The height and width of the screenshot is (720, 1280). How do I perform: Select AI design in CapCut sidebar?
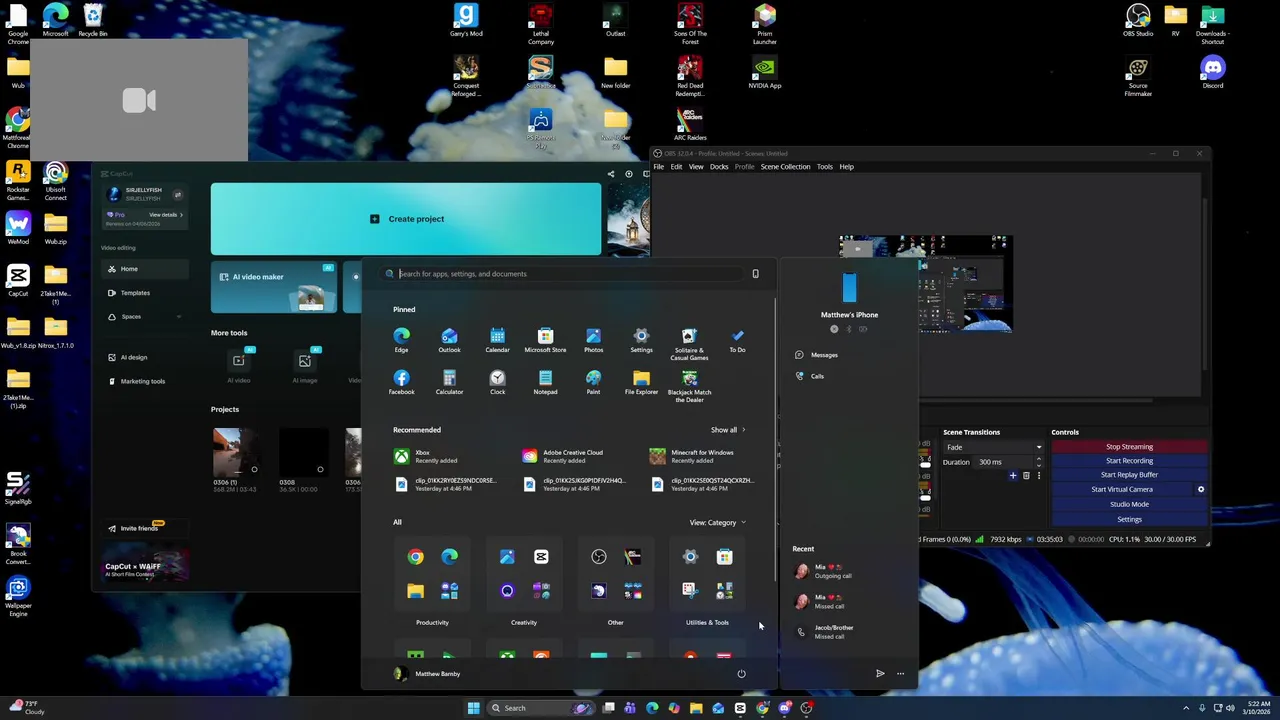coord(145,357)
